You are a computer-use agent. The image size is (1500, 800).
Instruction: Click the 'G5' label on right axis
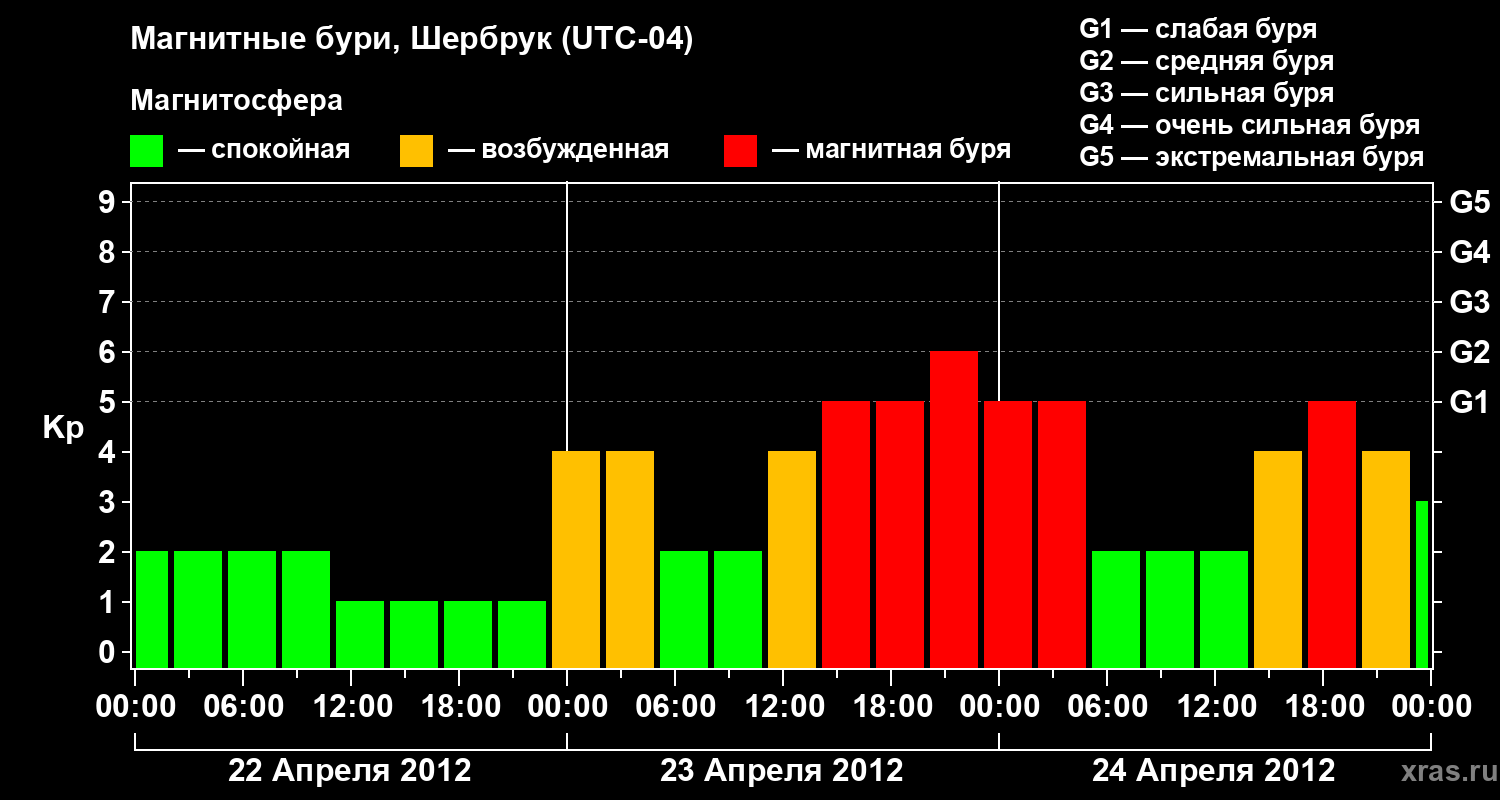point(1469,202)
